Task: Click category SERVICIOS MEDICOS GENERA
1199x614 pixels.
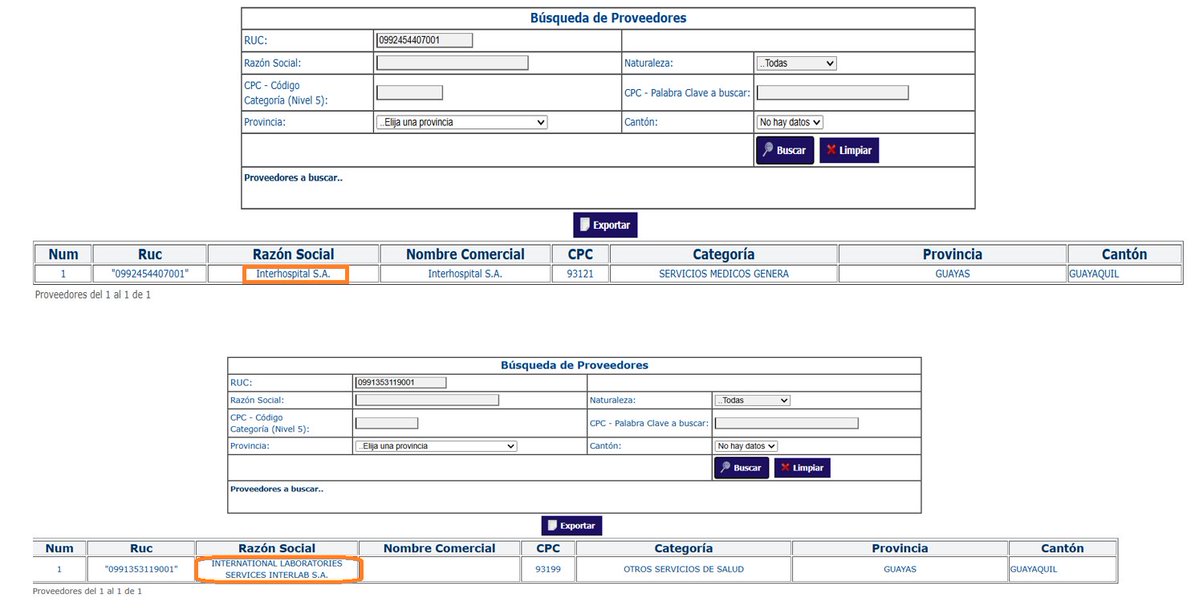Action: pyautogui.click(x=723, y=274)
